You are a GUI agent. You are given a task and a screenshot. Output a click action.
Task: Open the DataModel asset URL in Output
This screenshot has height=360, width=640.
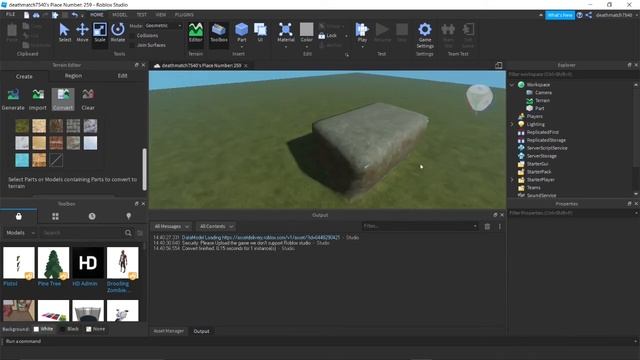click(x=281, y=238)
